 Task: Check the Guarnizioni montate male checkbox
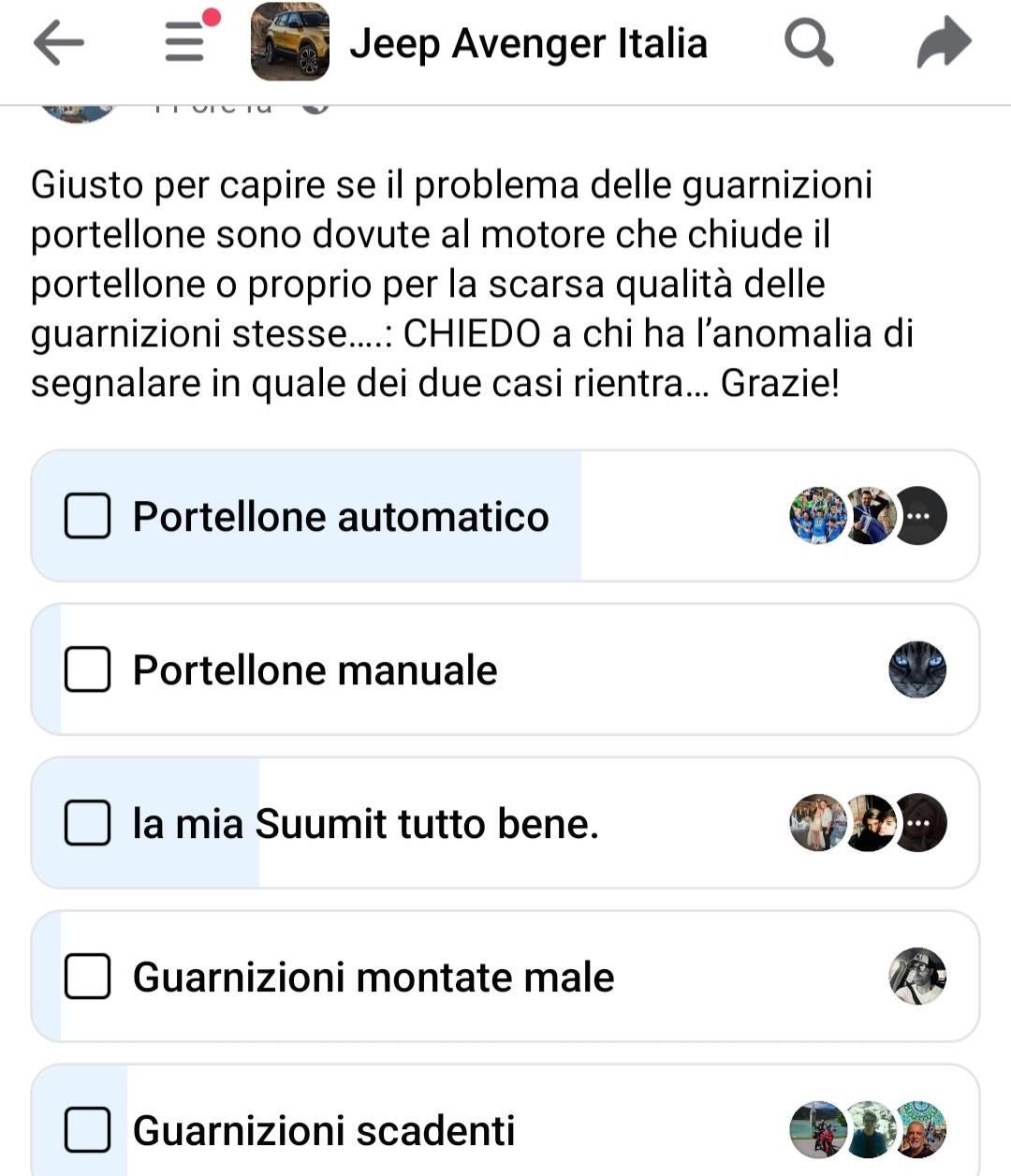[87, 977]
